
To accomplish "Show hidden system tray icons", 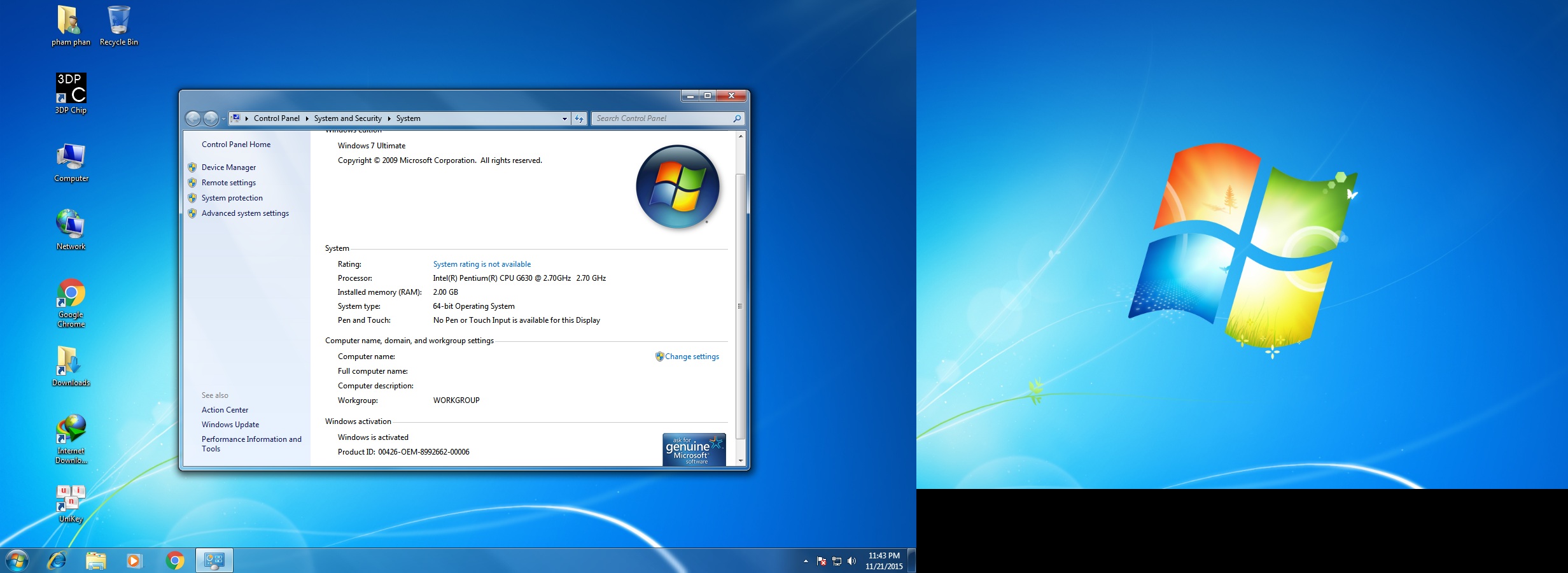I will coord(806,561).
